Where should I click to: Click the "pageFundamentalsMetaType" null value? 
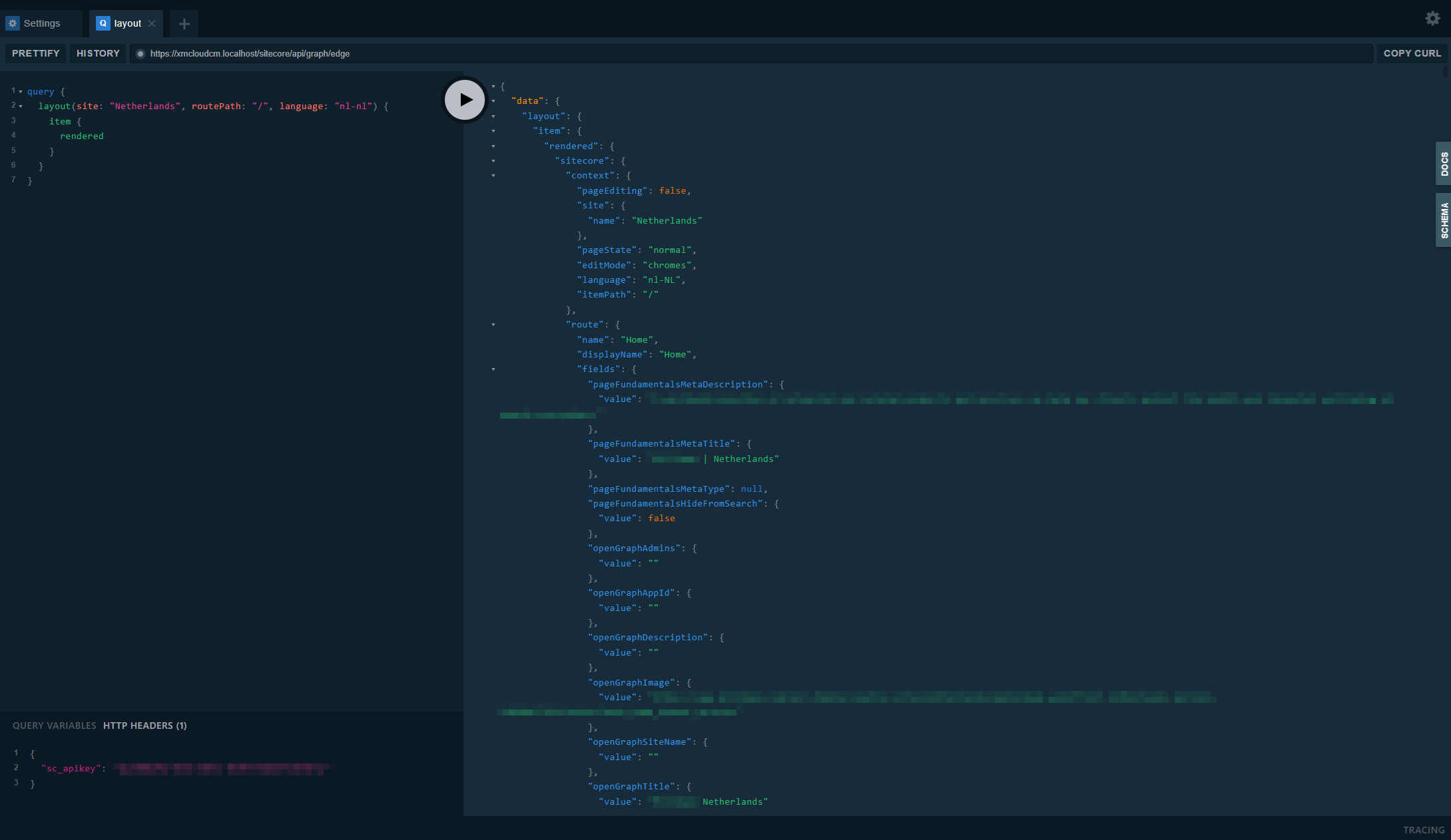pyautogui.click(x=752, y=489)
